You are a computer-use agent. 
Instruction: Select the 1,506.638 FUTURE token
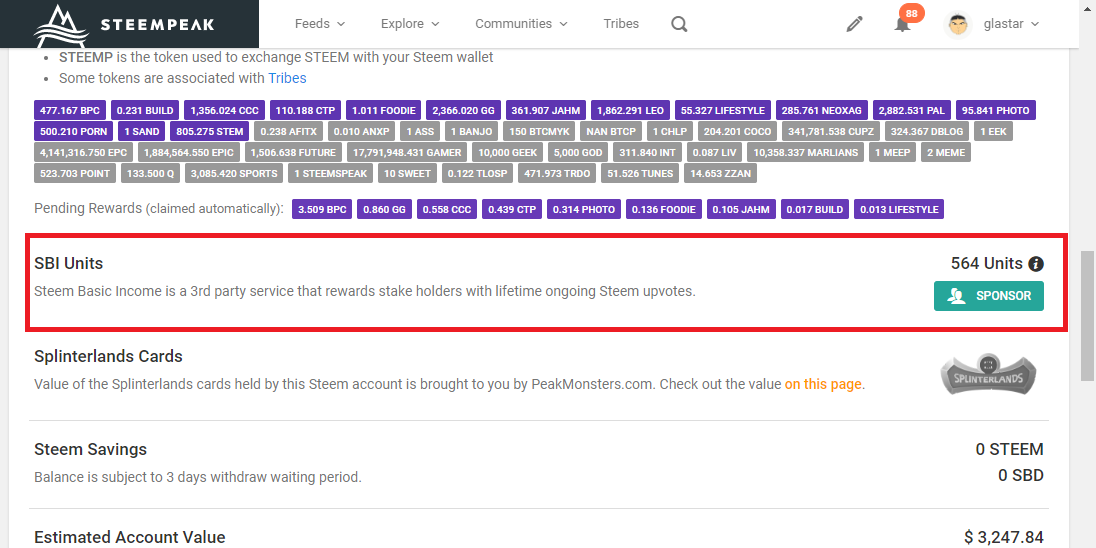tap(293, 152)
